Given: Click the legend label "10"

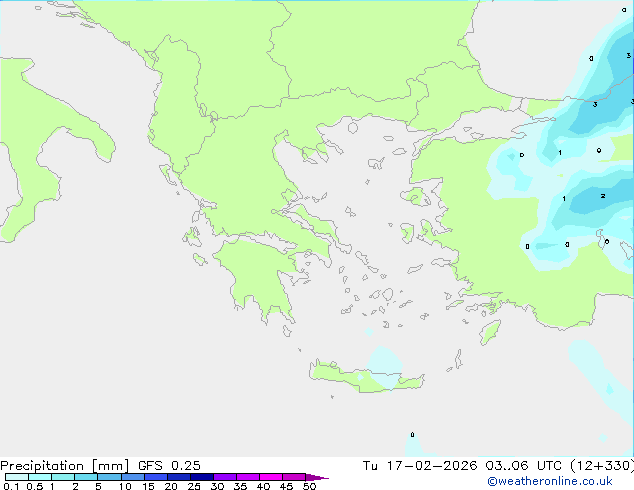Looking at the screenshot, I should (x=125, y=486).
